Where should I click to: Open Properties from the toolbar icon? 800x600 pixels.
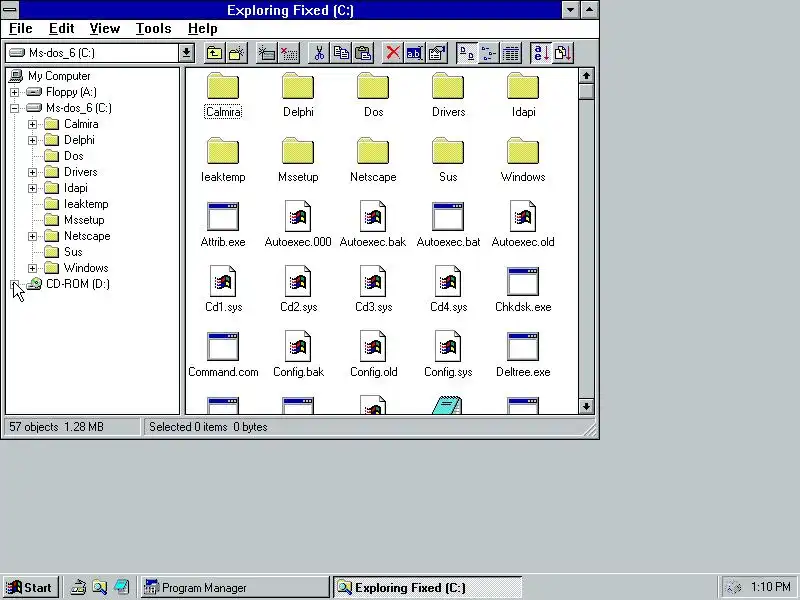point(437,53)
